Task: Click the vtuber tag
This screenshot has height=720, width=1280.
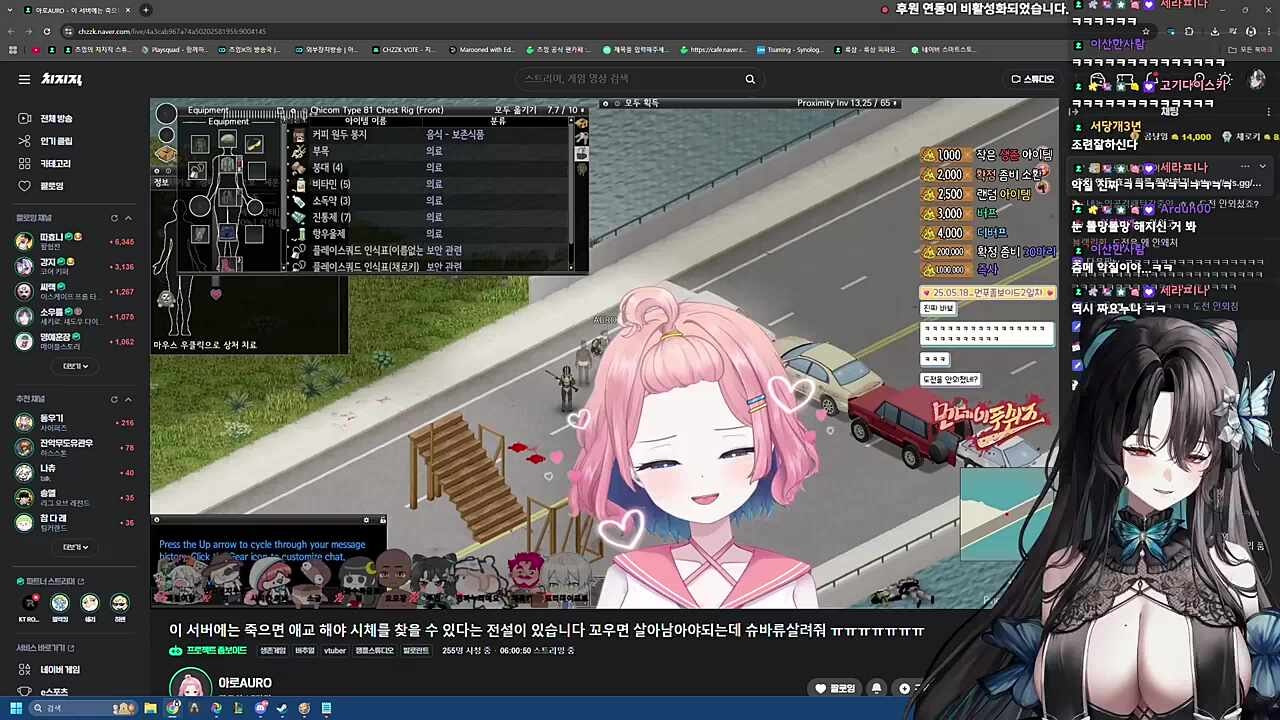Action: 335,651
